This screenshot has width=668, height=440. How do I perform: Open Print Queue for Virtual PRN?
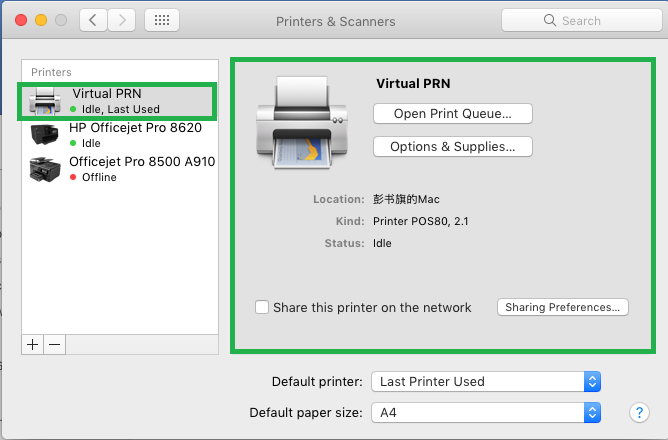tap(453, 114)
